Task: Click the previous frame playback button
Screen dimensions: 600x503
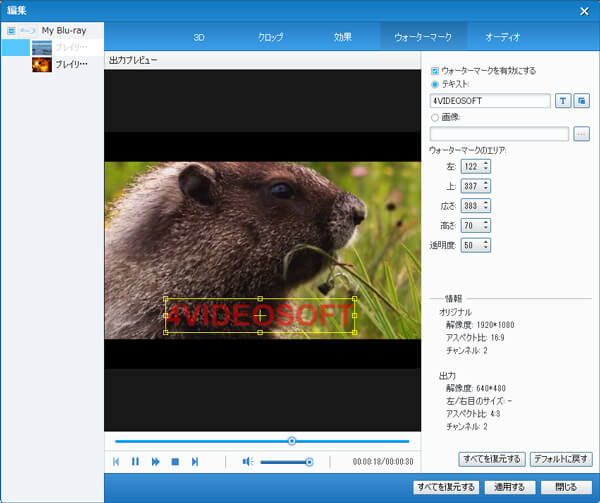Action: coord(116,461)
